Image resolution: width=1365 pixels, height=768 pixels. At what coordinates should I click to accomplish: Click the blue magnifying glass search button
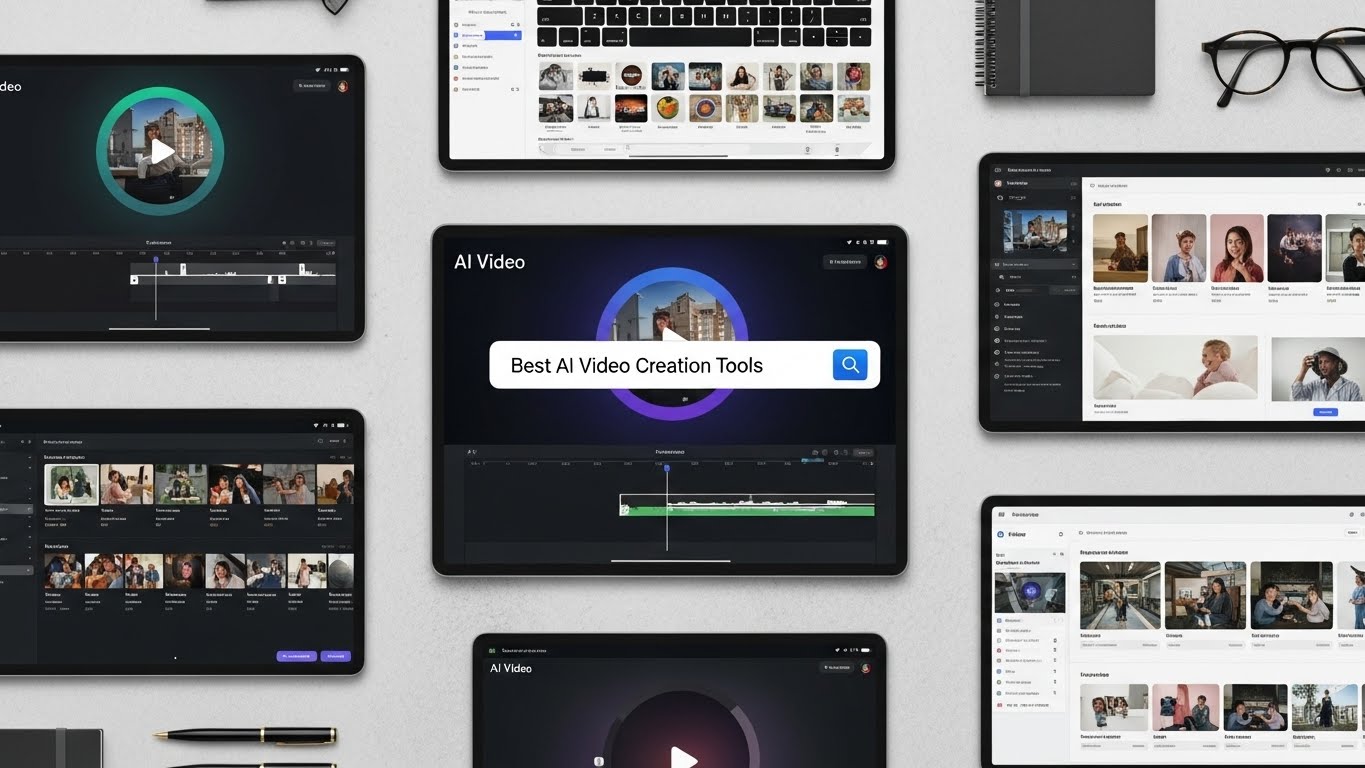[850, 365]
